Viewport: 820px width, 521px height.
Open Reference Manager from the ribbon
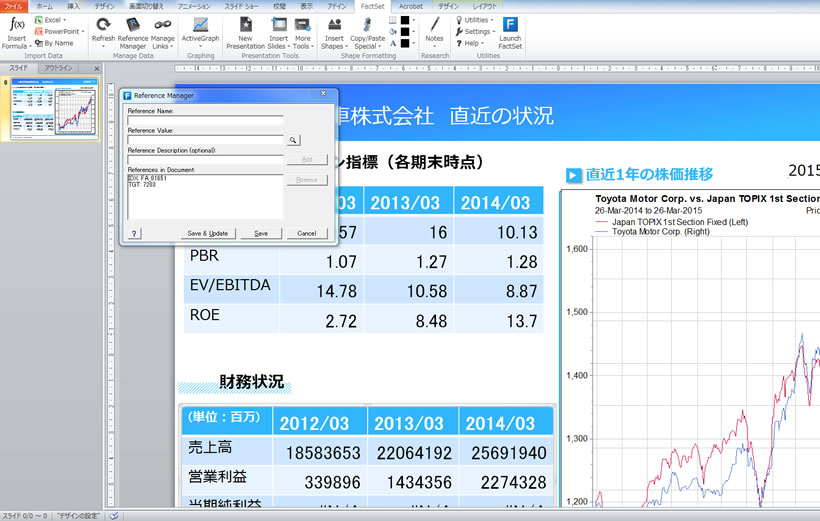click(133, 32)
